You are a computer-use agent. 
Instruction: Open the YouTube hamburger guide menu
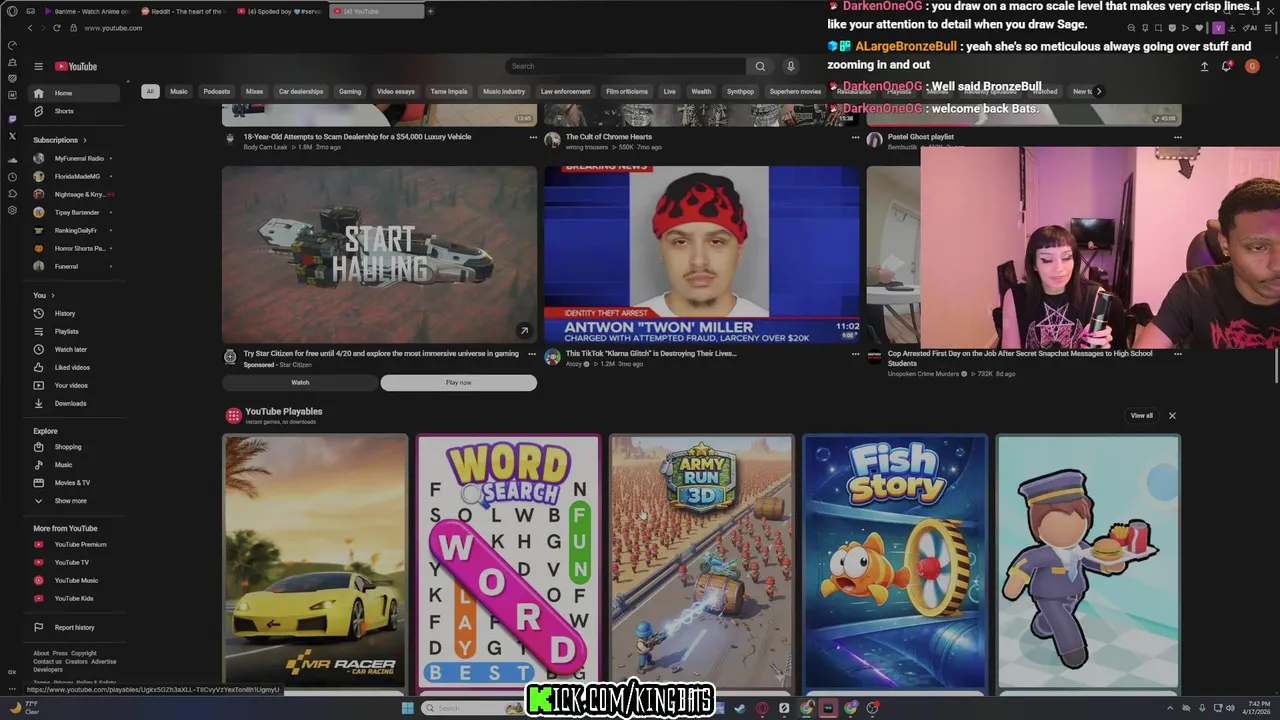coord(38,66)
